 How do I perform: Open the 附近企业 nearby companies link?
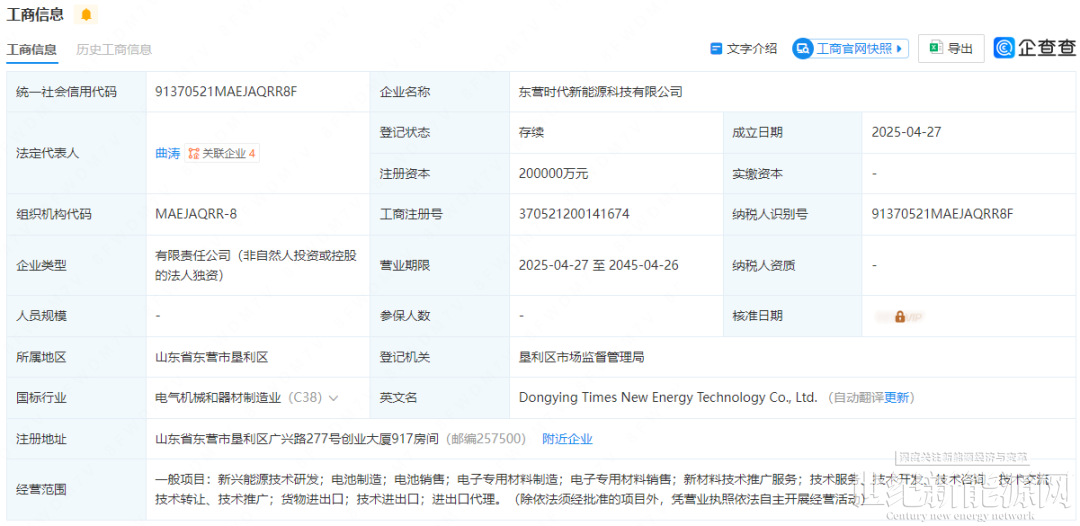point(568,439)
